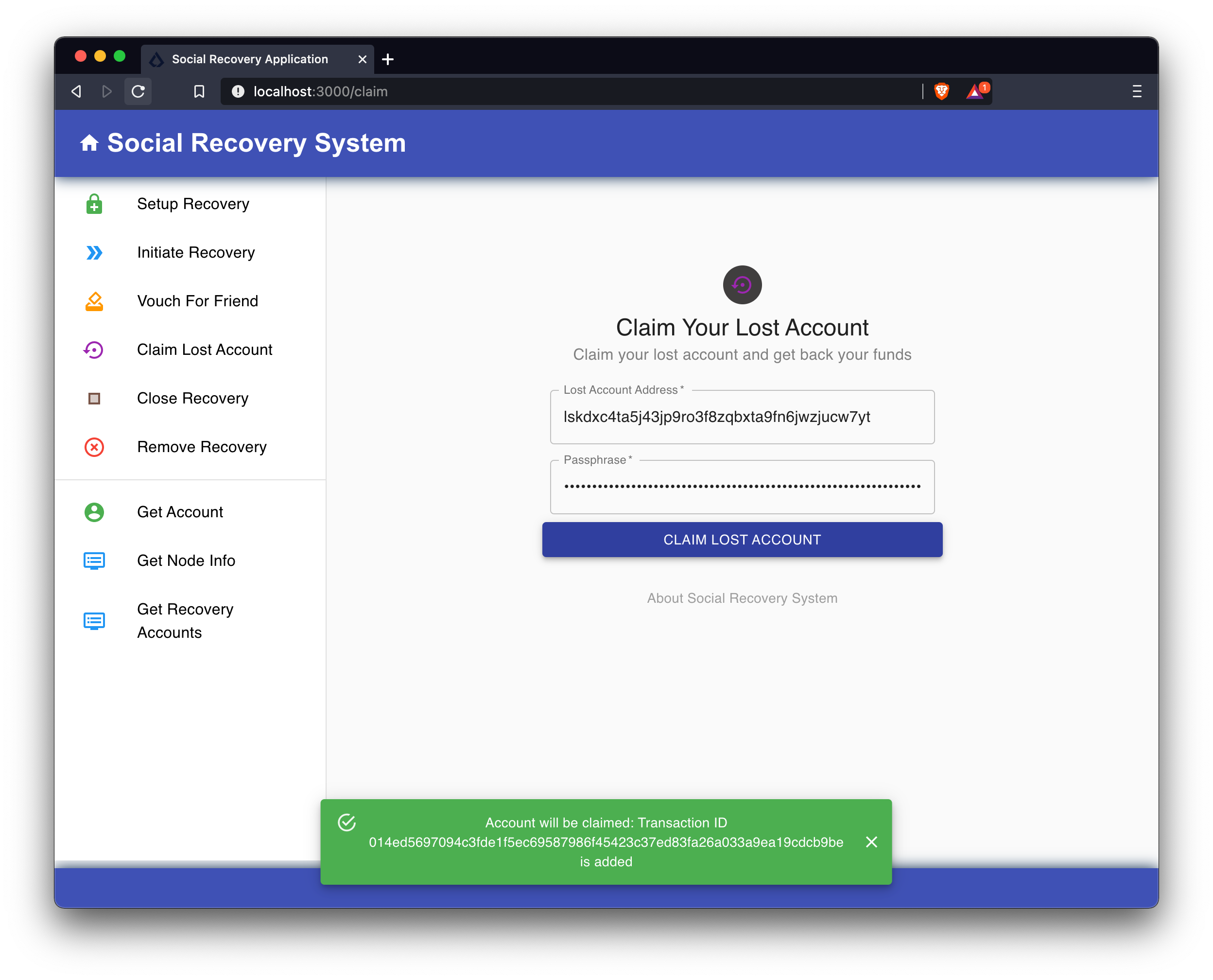1213x980 pixels.
Task: Click the orange Vouch For Friend icon
Action: pos(94,301)
